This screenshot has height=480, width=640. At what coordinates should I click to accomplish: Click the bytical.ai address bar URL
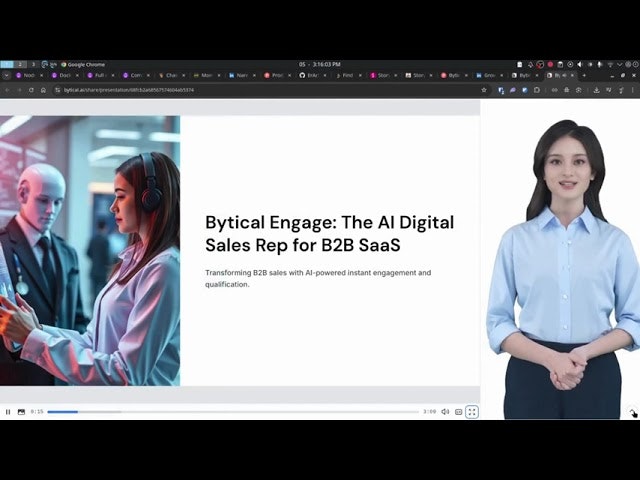pos(129,90)
